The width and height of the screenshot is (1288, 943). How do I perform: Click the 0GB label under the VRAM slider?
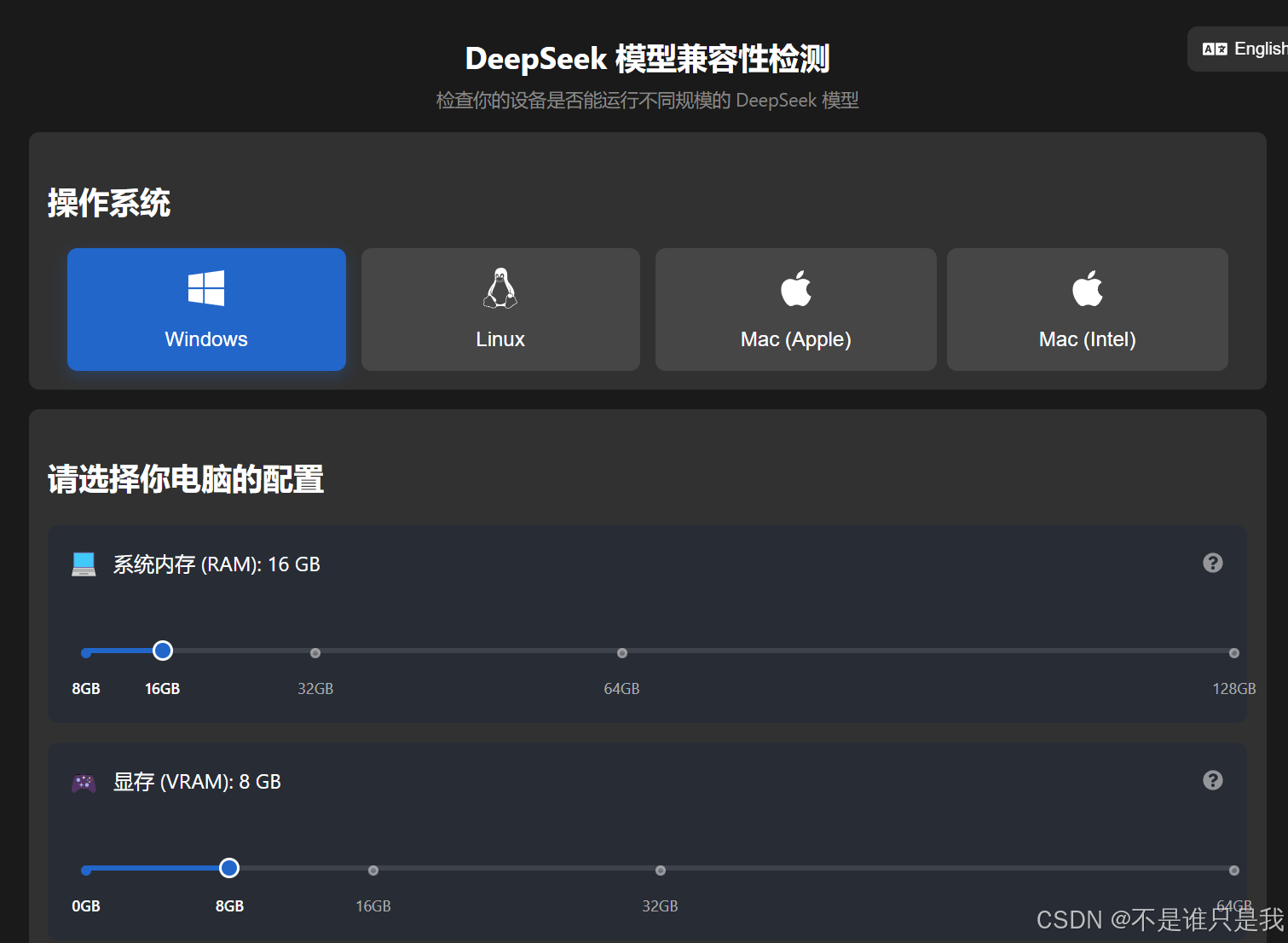(x=86, y=906)
